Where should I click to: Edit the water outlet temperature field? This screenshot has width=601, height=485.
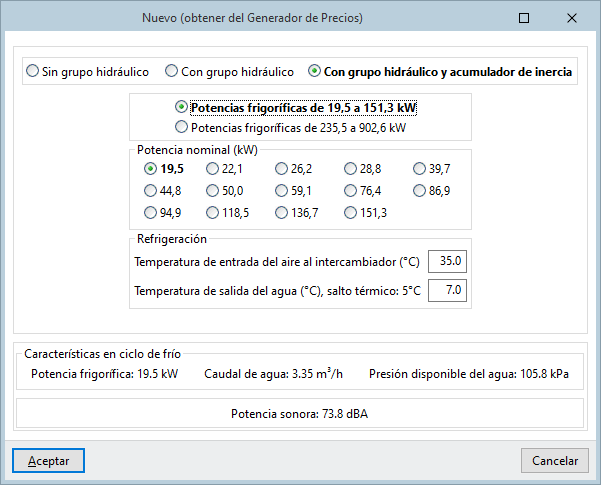coord(448,291)
